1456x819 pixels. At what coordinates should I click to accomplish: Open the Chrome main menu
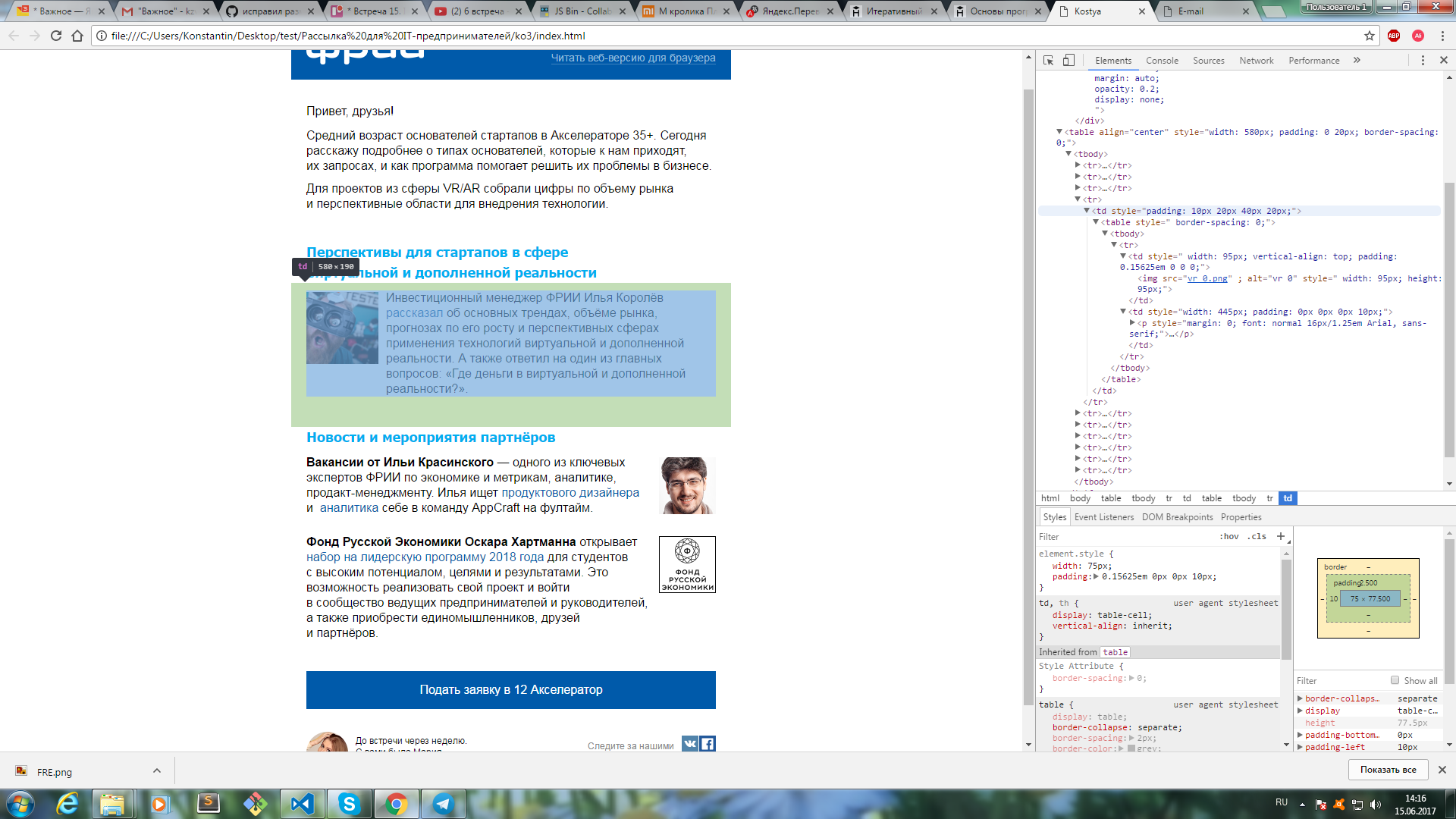1443,36
